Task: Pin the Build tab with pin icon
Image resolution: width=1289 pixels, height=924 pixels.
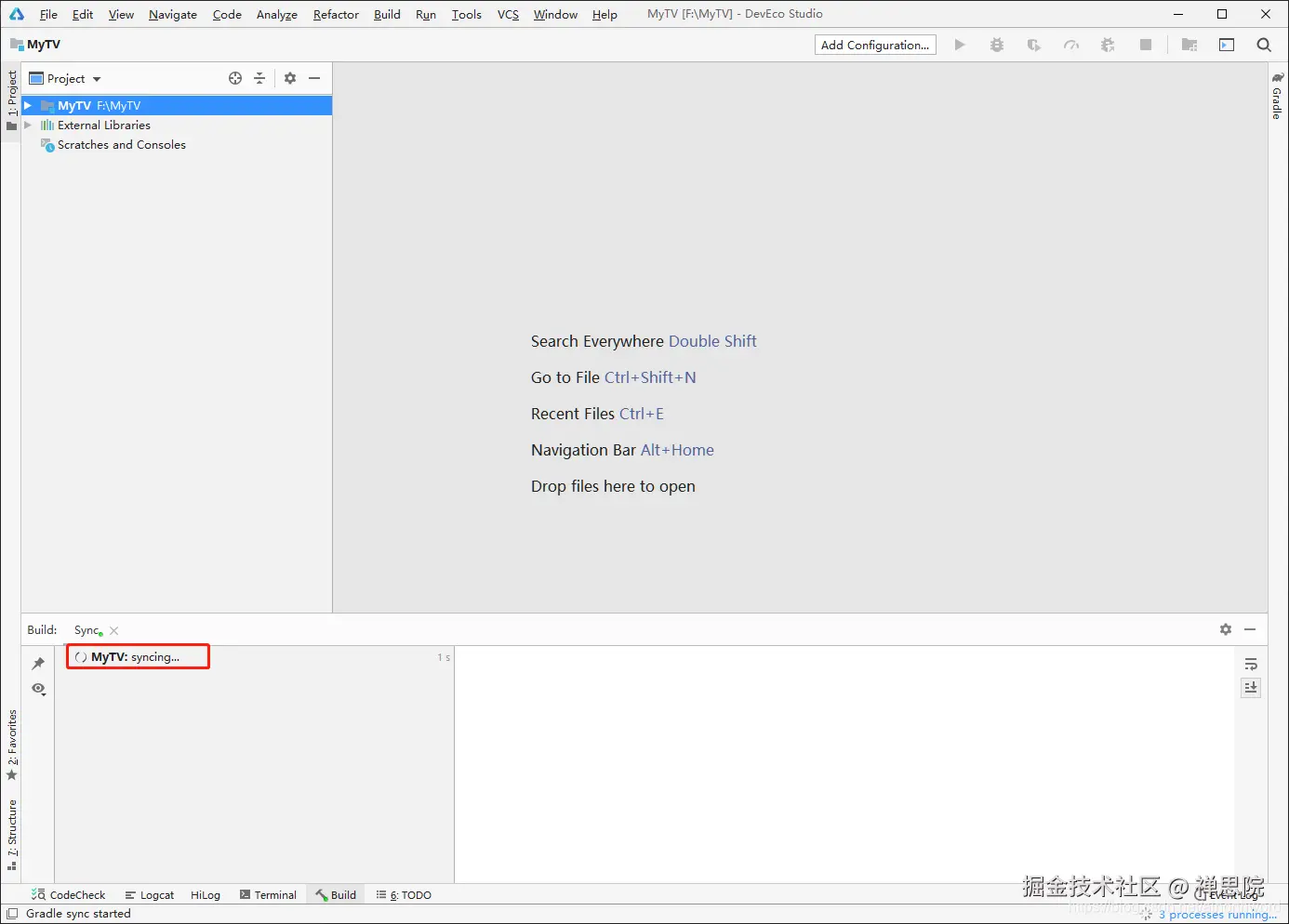Action: pyautogui.click(x=38, y=663)
